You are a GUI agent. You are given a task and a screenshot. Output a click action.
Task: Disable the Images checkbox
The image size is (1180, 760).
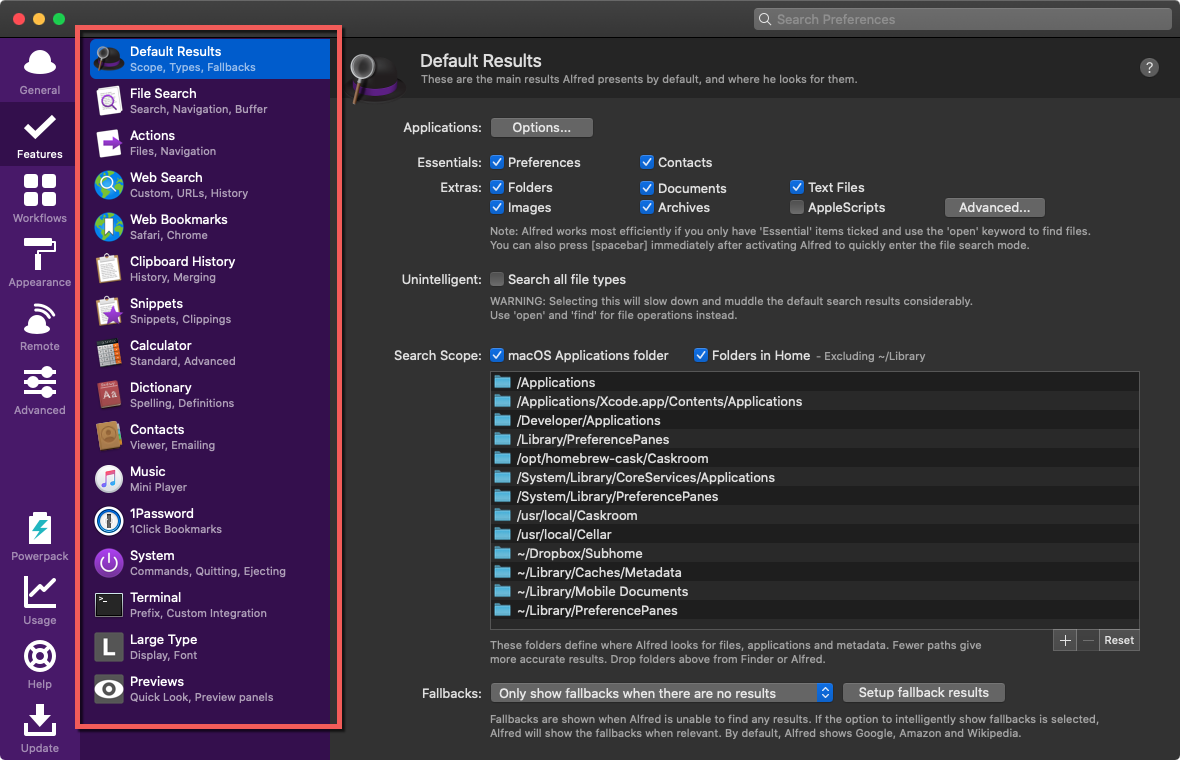click(497, 207)
